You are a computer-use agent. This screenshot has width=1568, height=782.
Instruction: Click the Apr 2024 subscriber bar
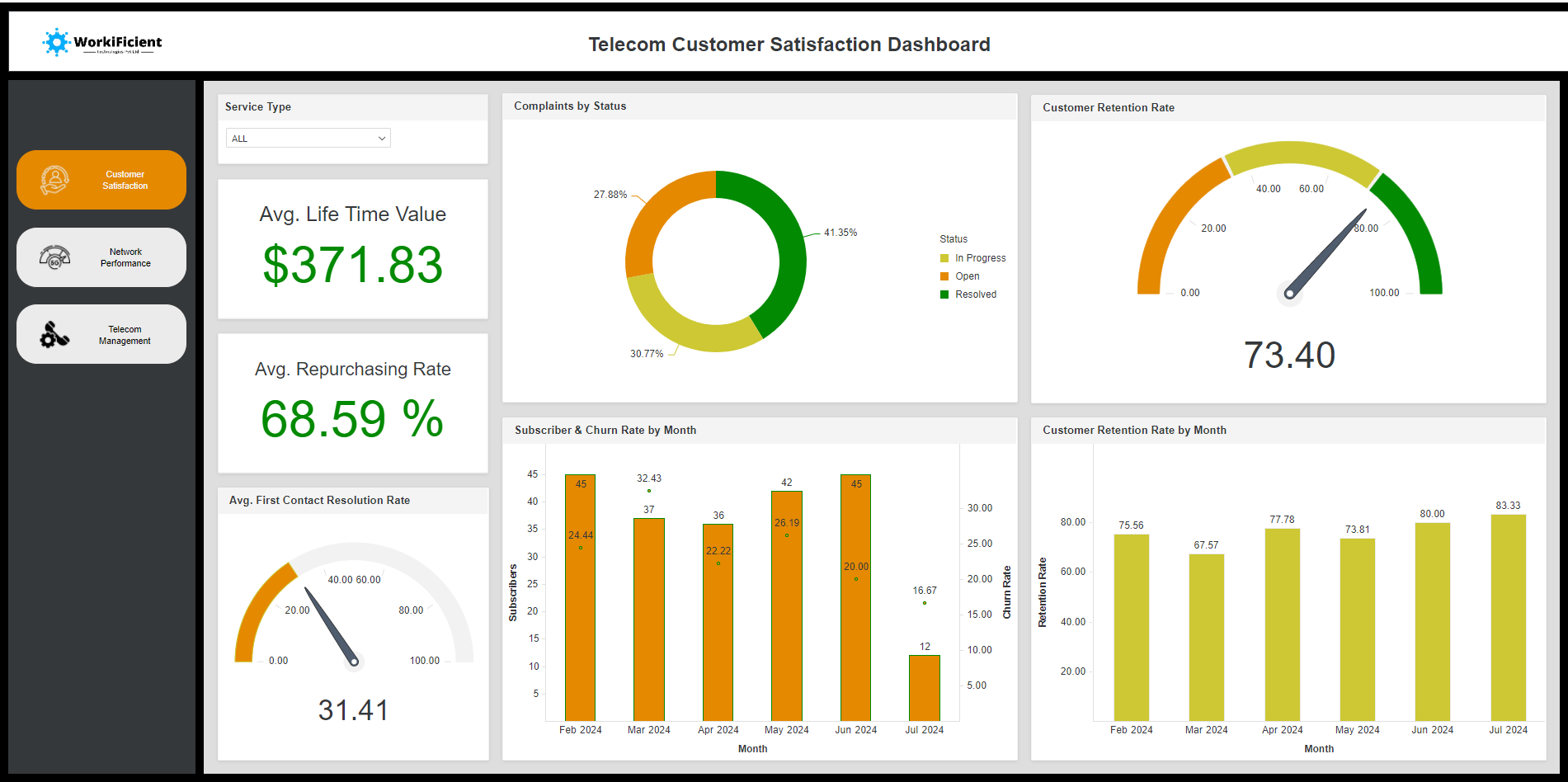[718, 623]
